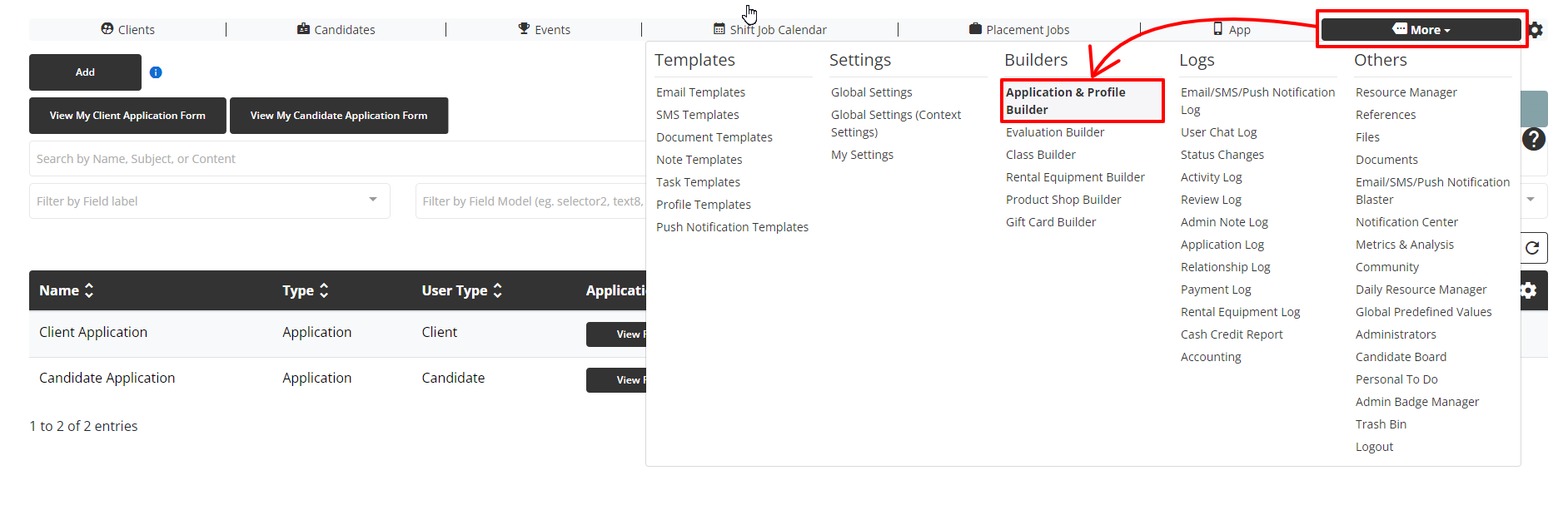
Task: Click Logout
Action: coord(1374,447)
